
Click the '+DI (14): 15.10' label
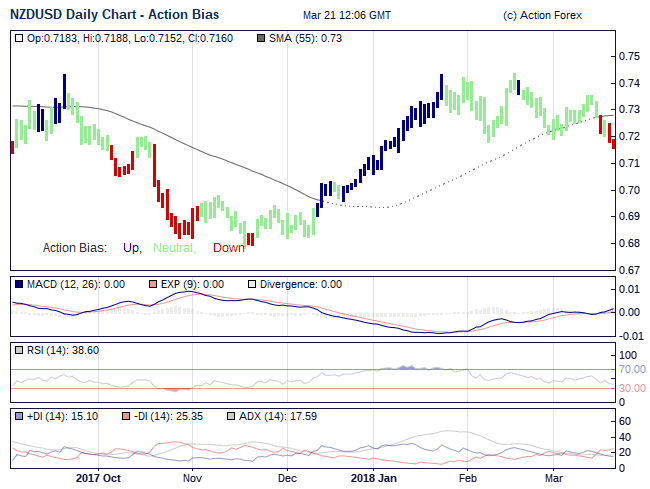click(x=62, y=416)
